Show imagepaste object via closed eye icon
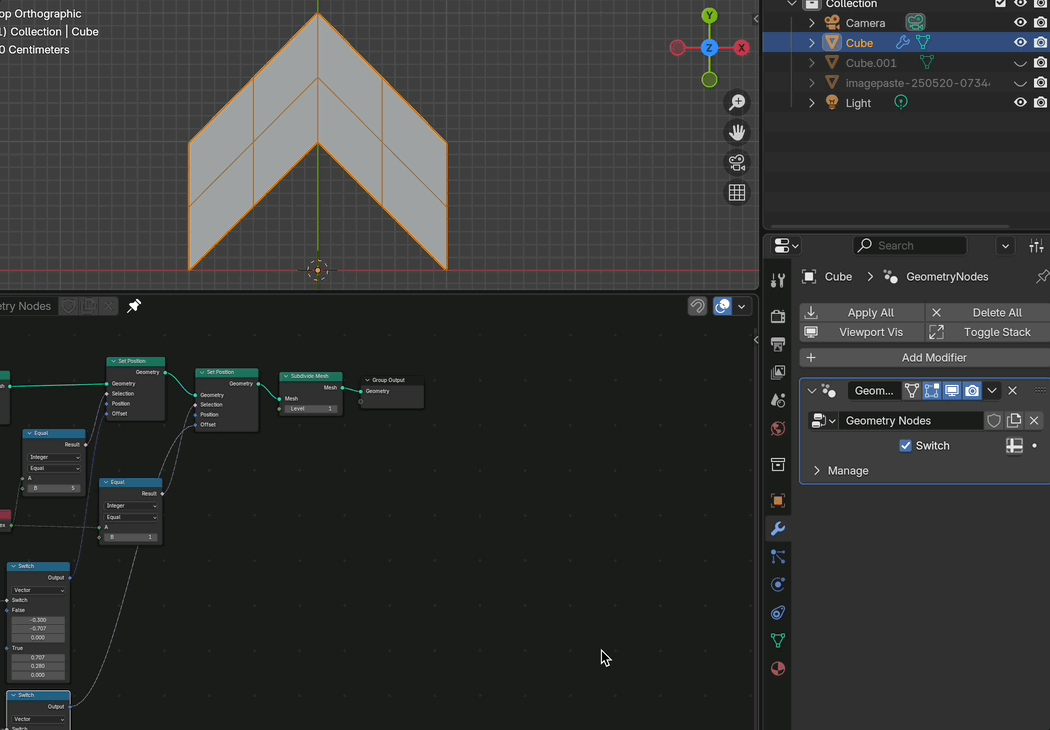 pyautogui.click(x=1020, y=83)
